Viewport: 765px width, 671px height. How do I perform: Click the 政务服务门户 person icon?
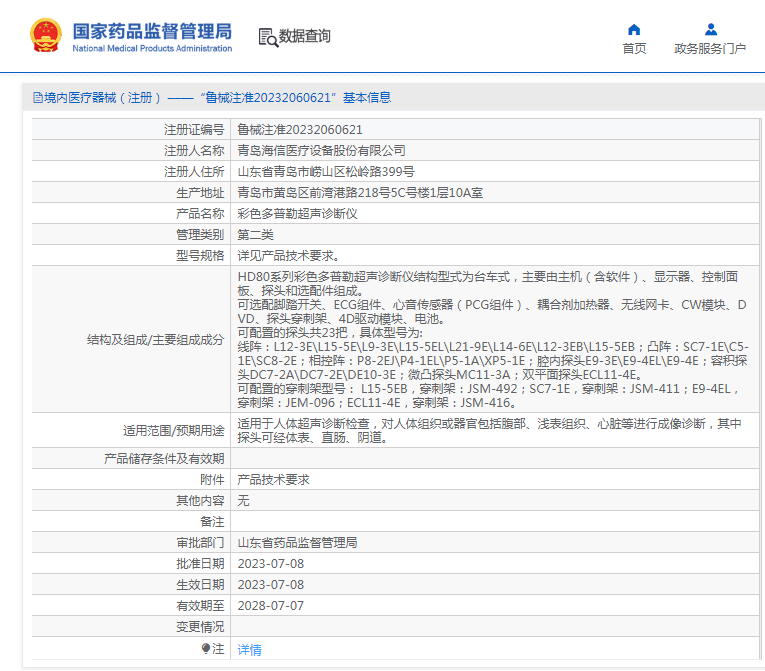(710, 29)
